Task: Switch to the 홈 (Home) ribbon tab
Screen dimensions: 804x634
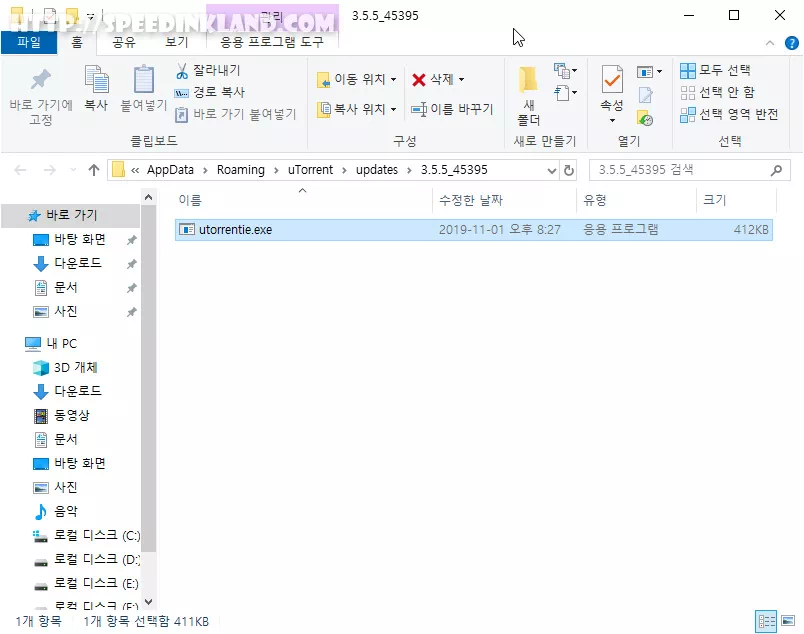Action: coord(77,42)
